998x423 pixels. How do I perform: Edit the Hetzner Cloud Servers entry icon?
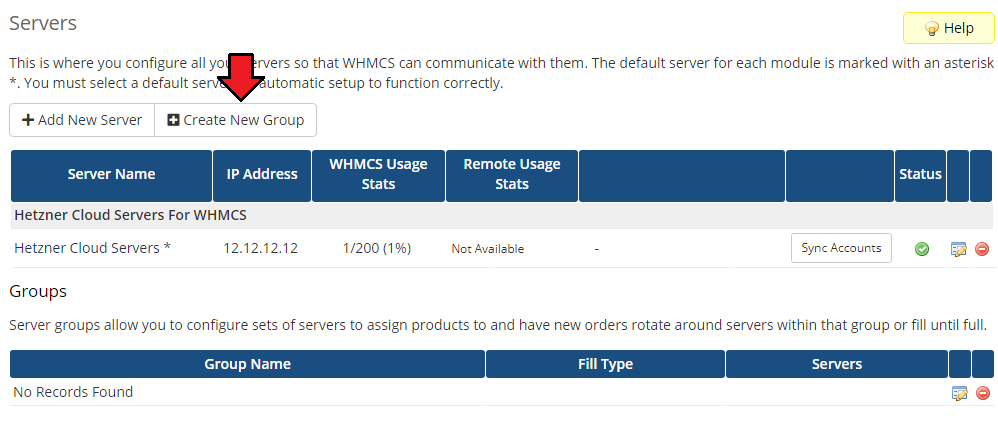coord(959,249)
